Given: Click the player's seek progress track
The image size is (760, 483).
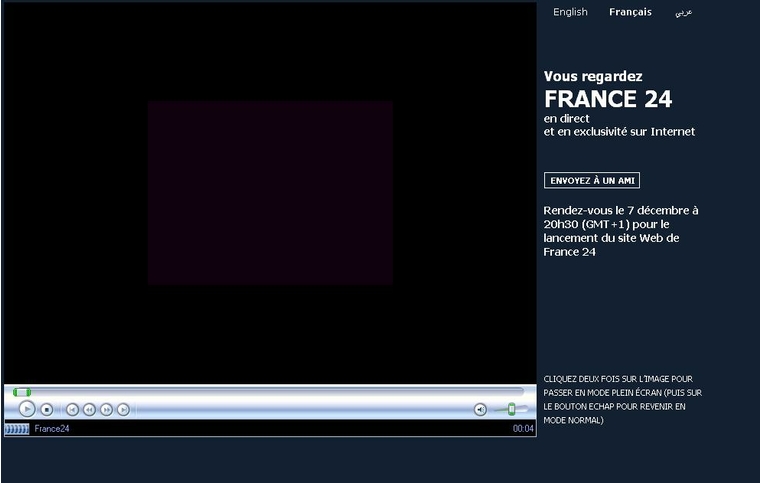Looking at the screenshot, I should pyautogui.click(x=269, y=391).
